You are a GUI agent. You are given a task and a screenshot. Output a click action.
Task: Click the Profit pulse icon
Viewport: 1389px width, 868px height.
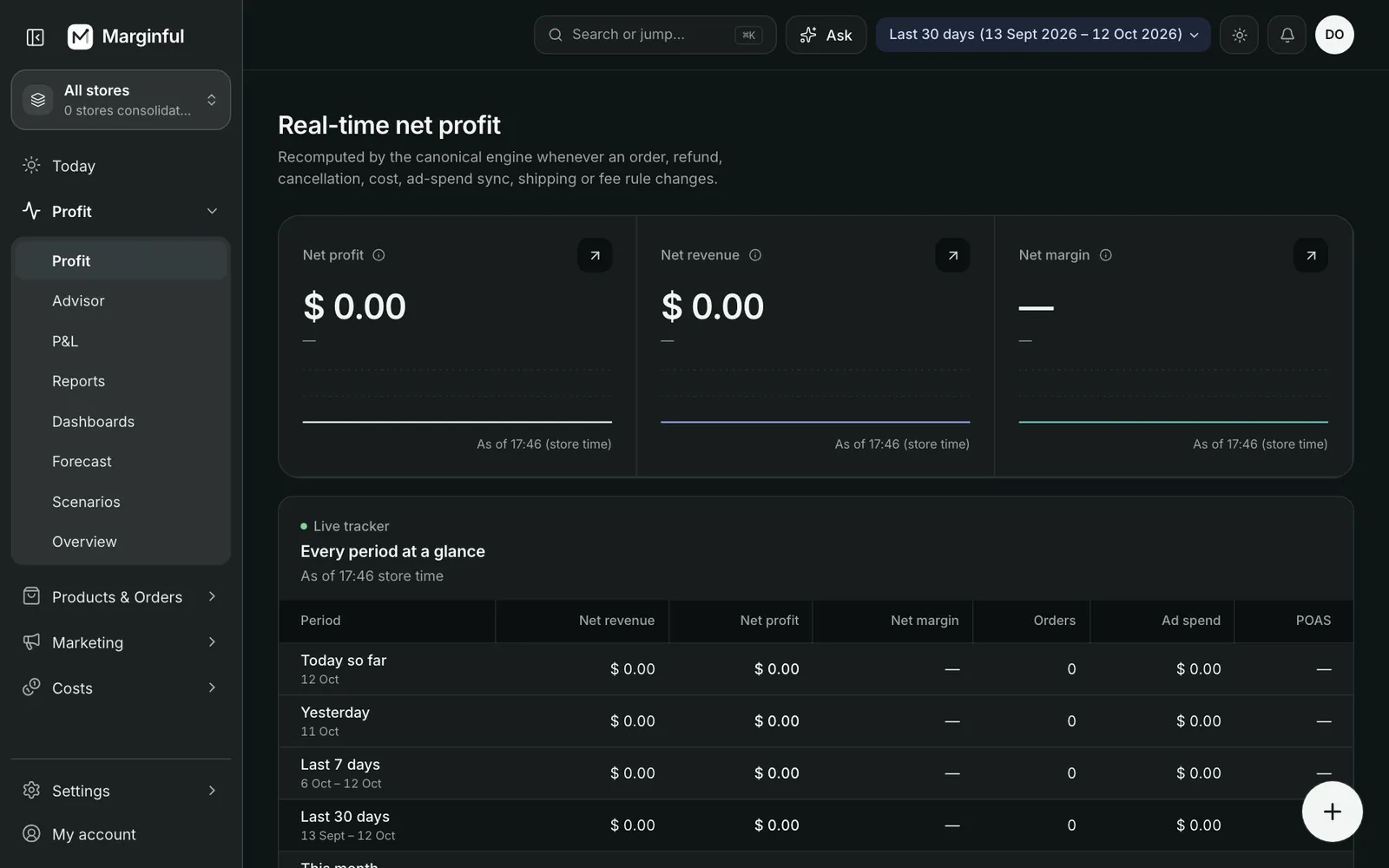31,211
